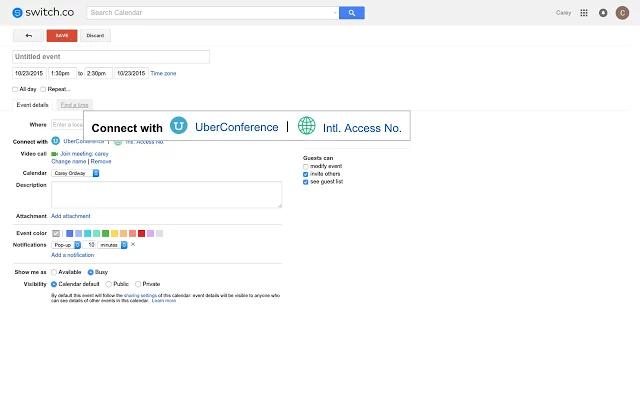
Task: Check guests can modify event
Action: point(306,167)
